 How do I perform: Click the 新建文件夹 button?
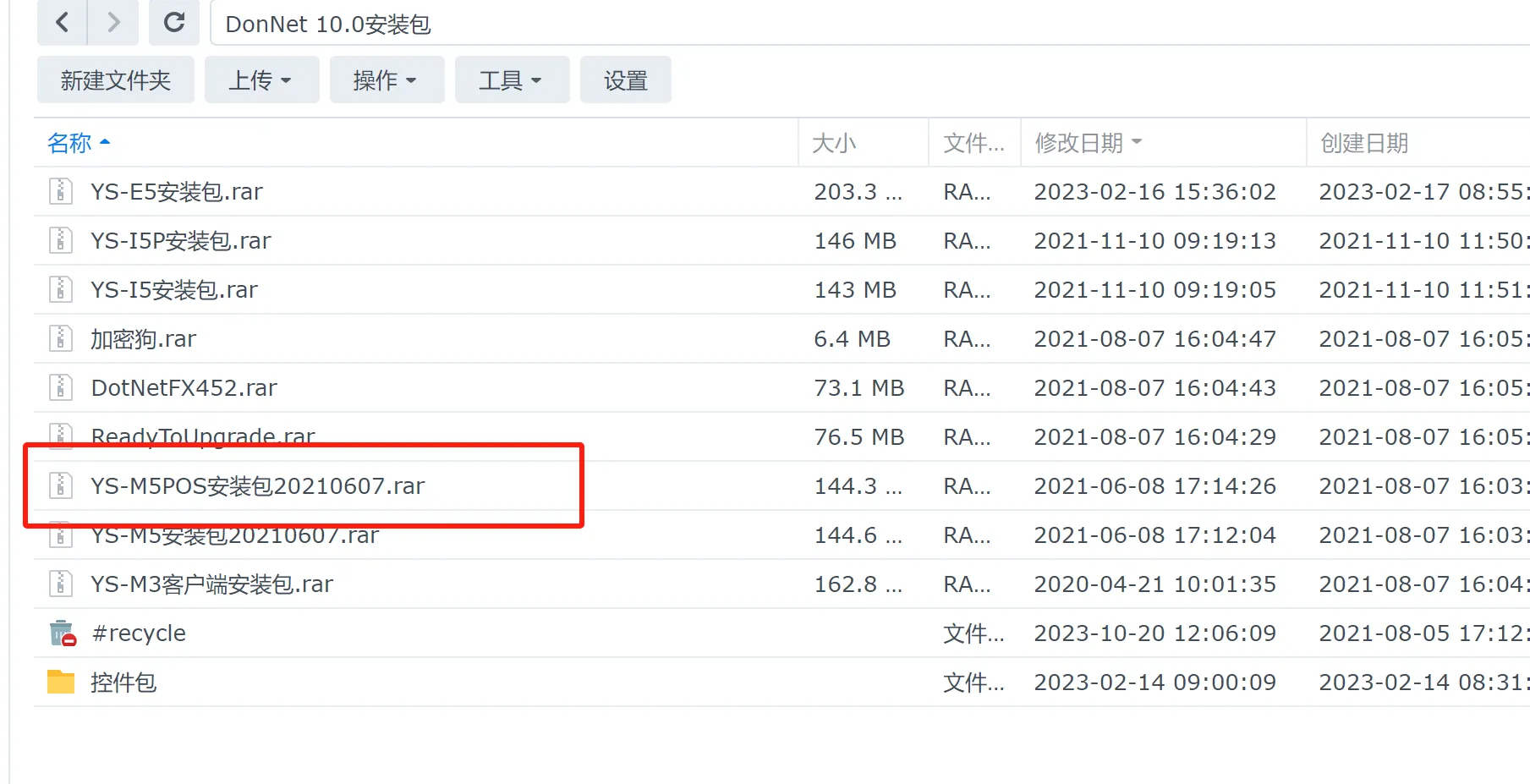pos(116,80)
